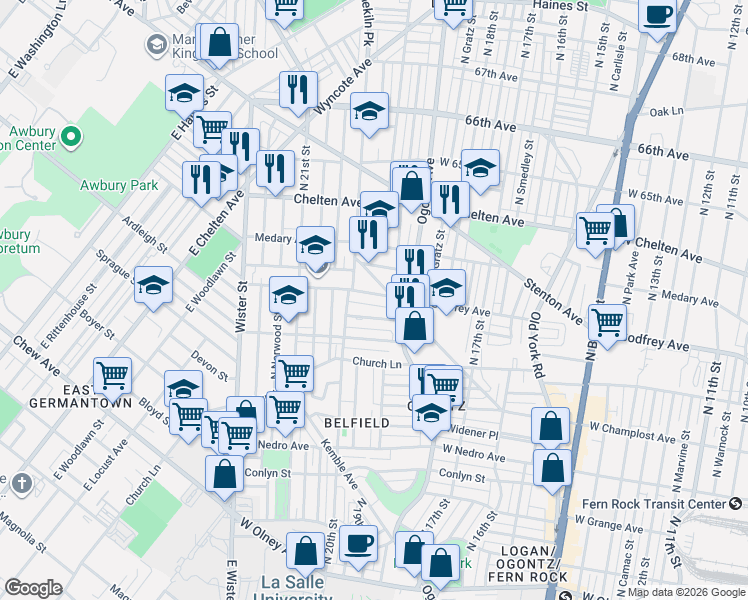Select the gray church cross pin near Magnolia St
The image size is (748, 600).
click(x=21, y=485)
